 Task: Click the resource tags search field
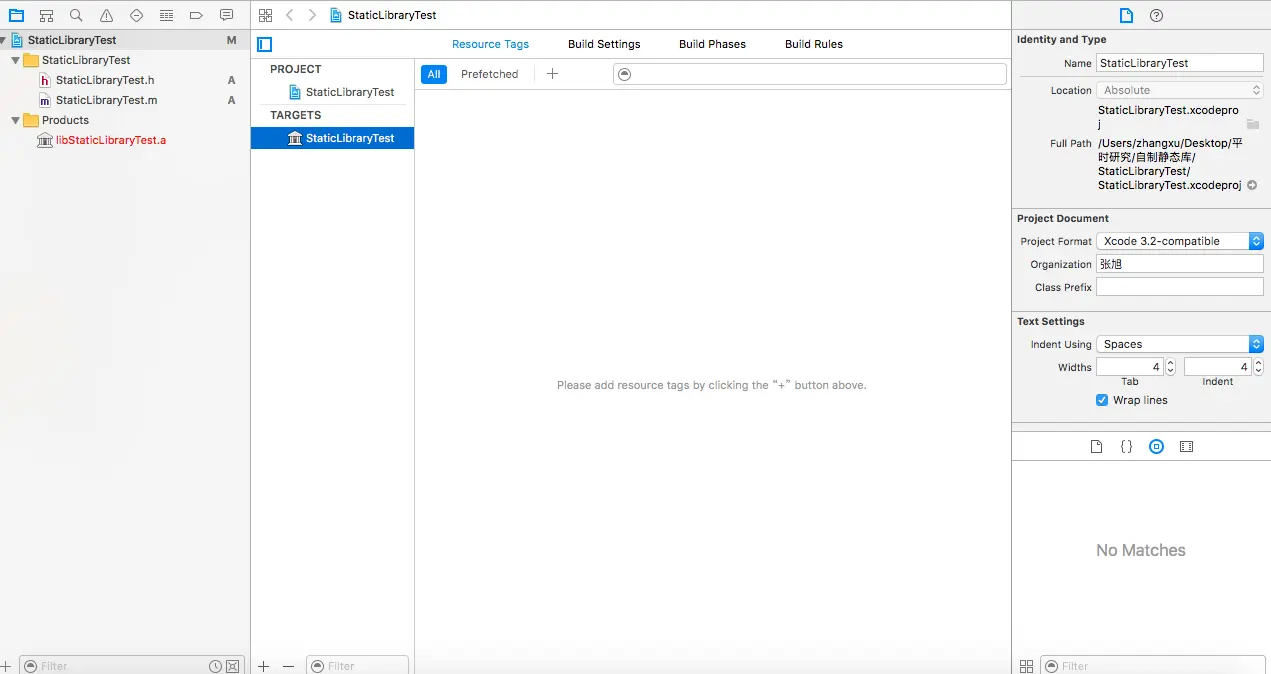pos(810,74)
